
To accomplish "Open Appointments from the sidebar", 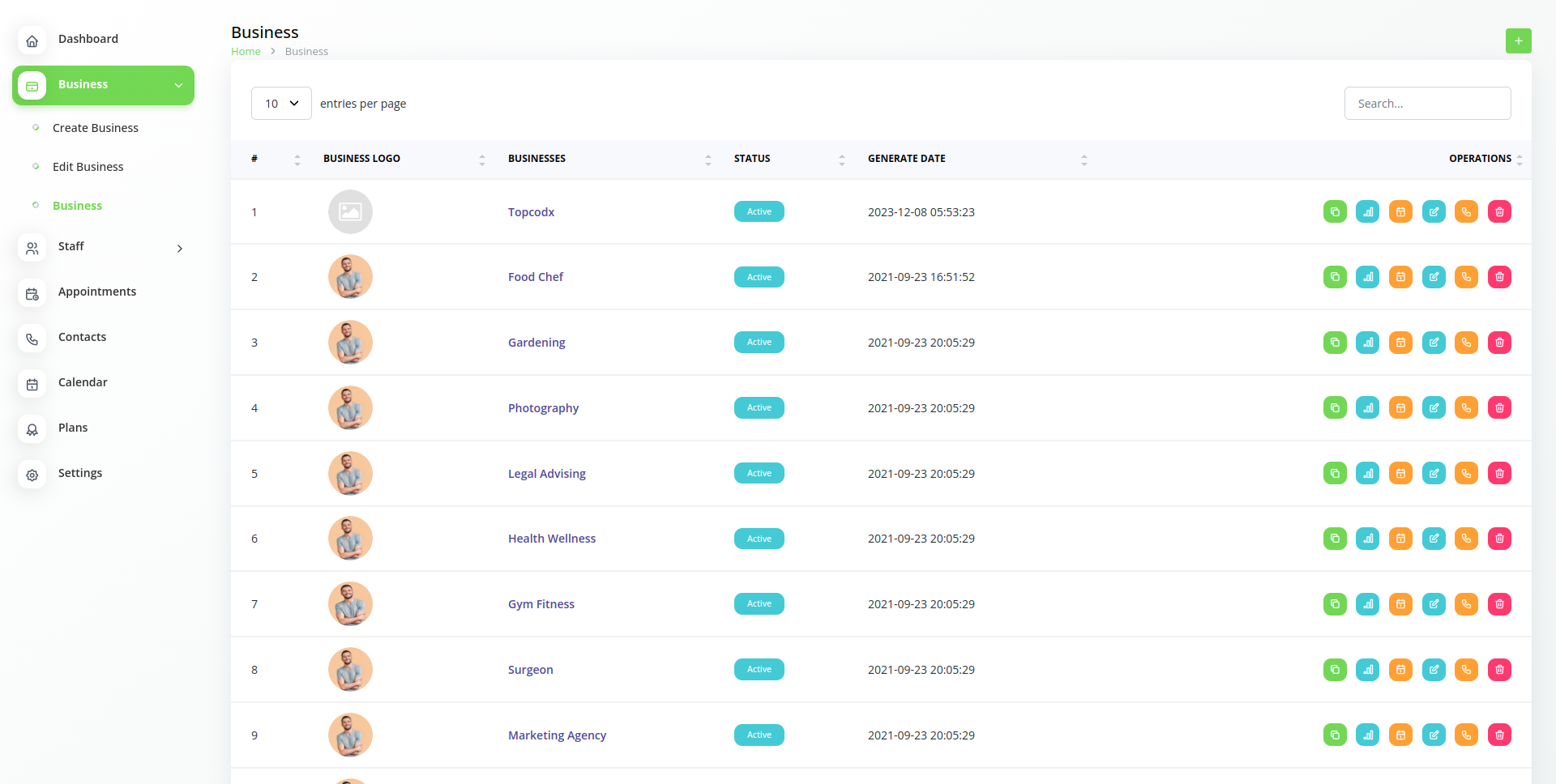I will coord(96,292).
